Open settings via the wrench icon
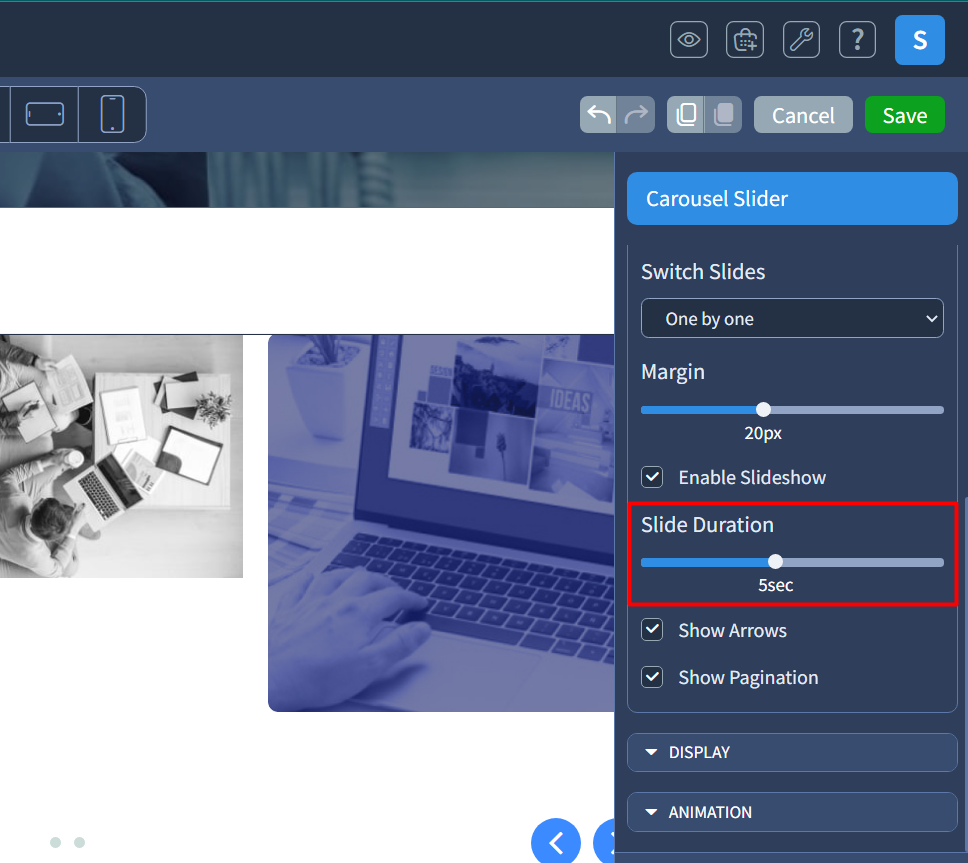 pos(800,40)
